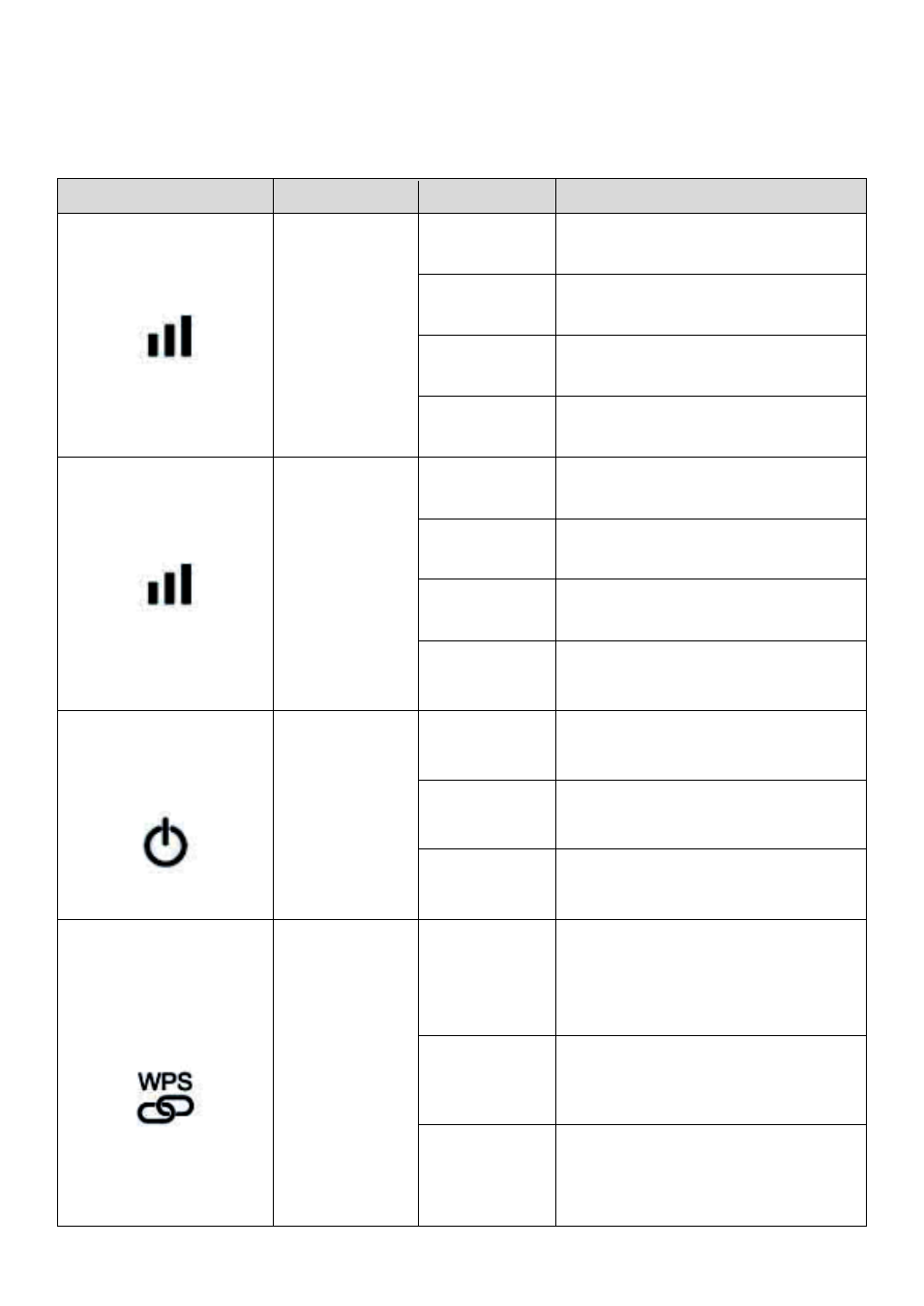The width and height of the screenshot is (924, 1306).
Task: Select the shaded header cell above the tall second column
Action: click(x=345, y=195)
